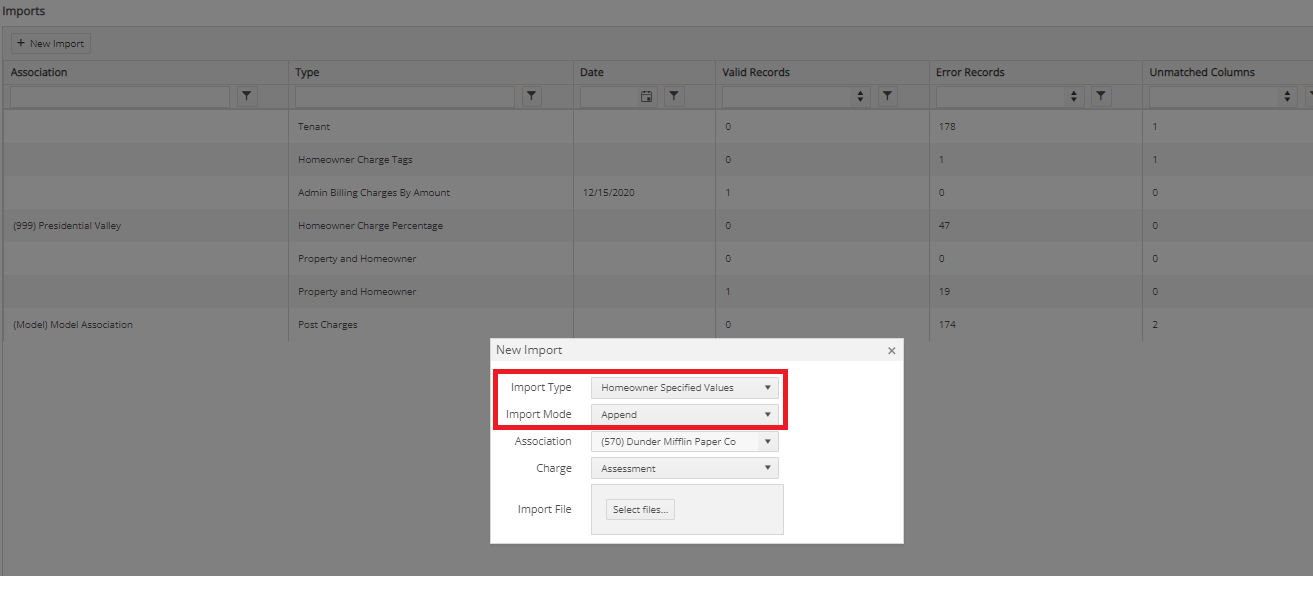Select the Homeowner Charge Percentage row
This screenshot has height=610, width=1313.
pos(656,226)
